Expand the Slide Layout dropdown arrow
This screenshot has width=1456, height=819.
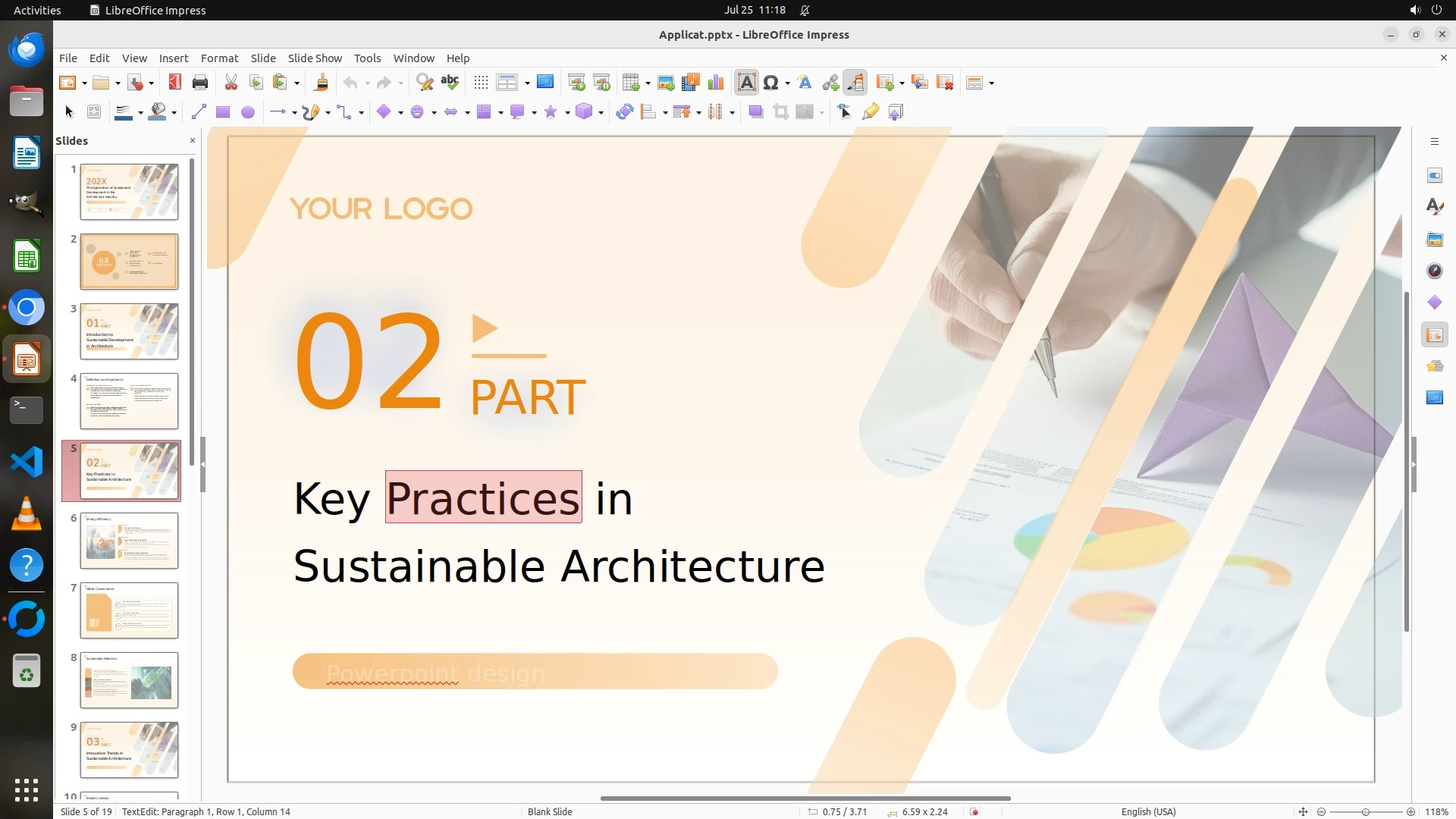point(991,83)
